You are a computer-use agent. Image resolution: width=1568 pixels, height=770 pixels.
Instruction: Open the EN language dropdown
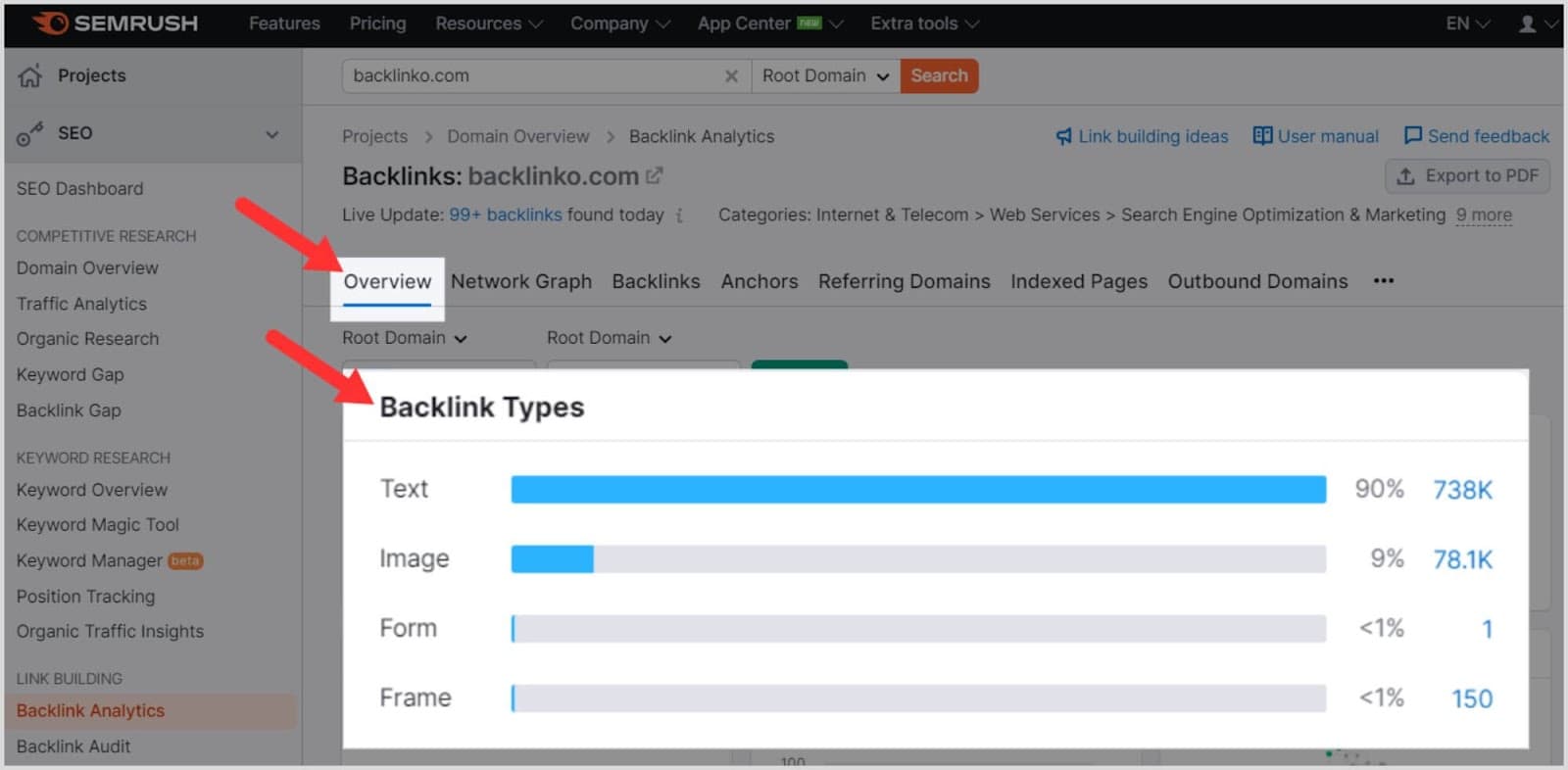tap(1467, 24)
